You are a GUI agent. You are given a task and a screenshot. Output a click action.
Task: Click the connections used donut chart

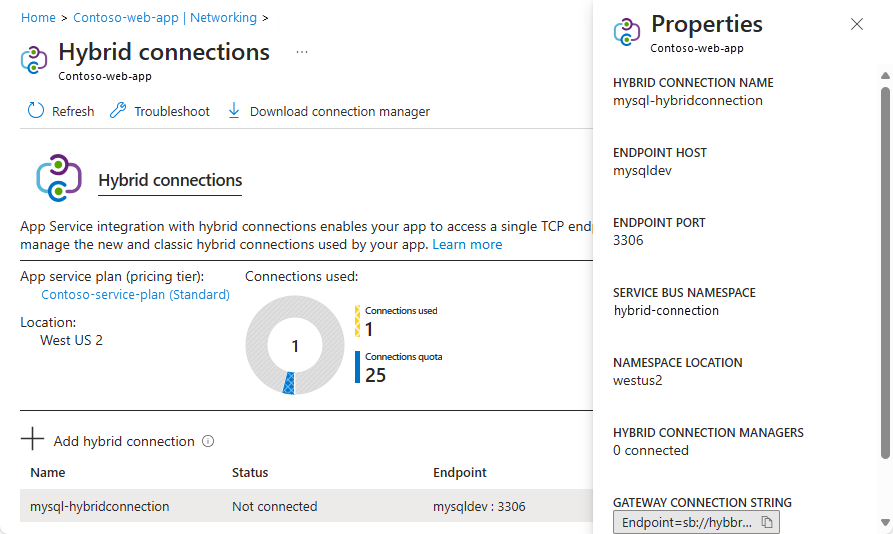coord(294,346)
